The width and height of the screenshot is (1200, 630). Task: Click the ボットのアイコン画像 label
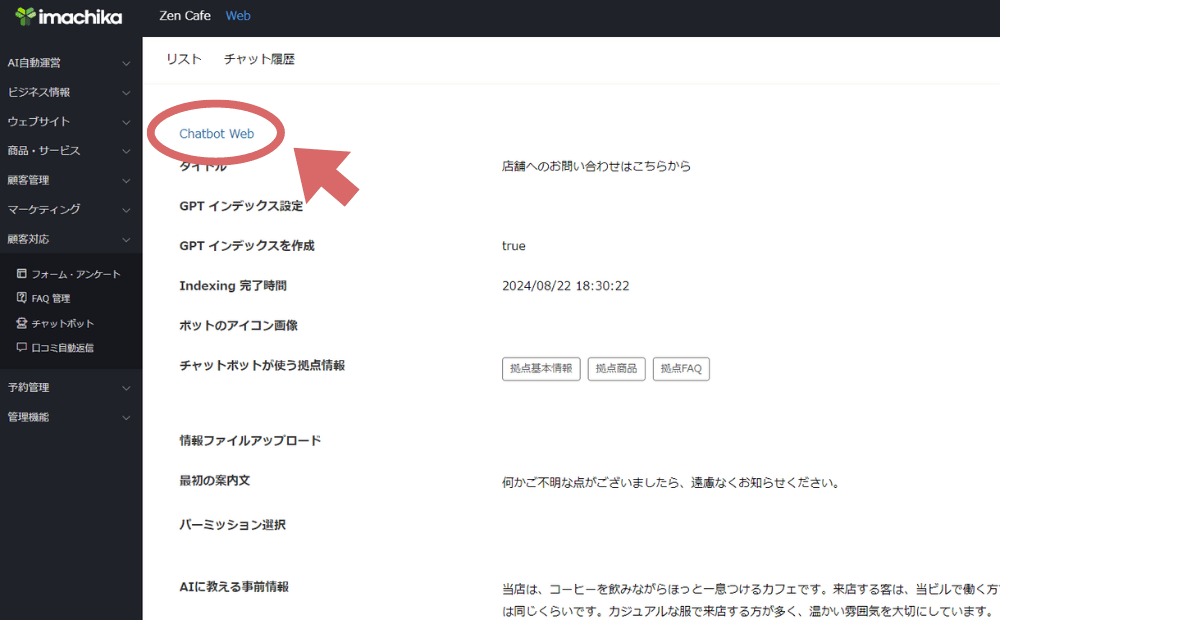[239, 326]
